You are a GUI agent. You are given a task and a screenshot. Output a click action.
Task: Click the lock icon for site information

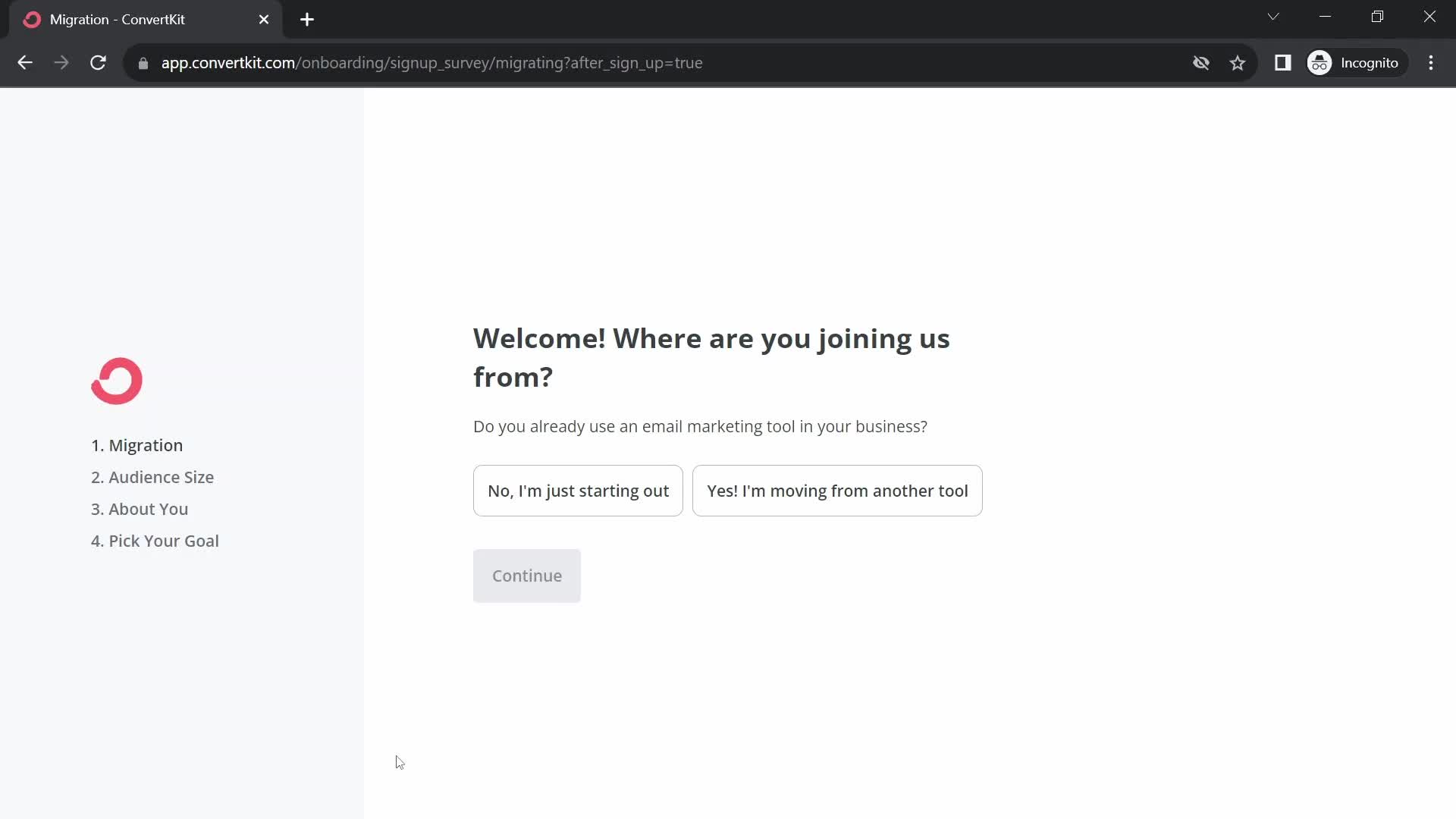pos(143,63)
